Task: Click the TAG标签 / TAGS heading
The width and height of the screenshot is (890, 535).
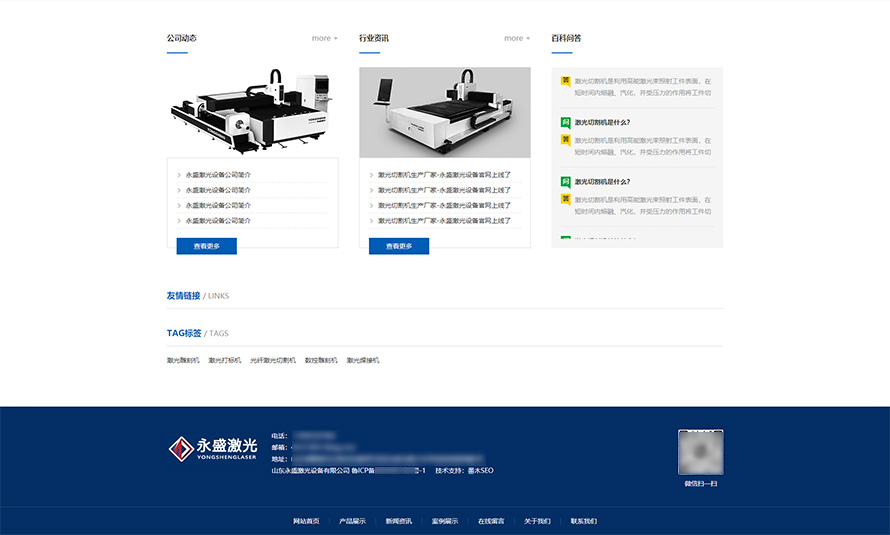Action: pos(198,333)
